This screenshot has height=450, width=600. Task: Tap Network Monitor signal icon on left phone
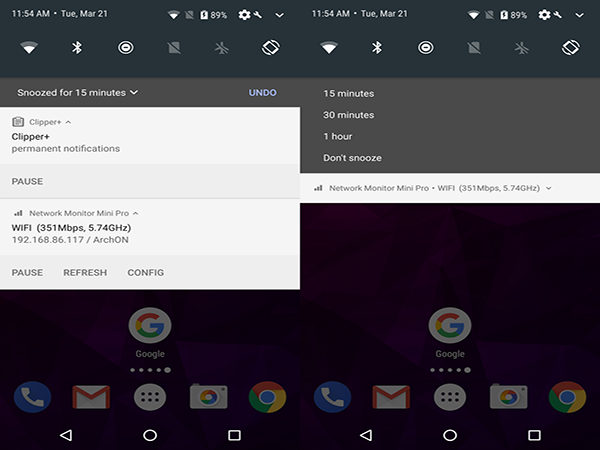pos(18,213)
